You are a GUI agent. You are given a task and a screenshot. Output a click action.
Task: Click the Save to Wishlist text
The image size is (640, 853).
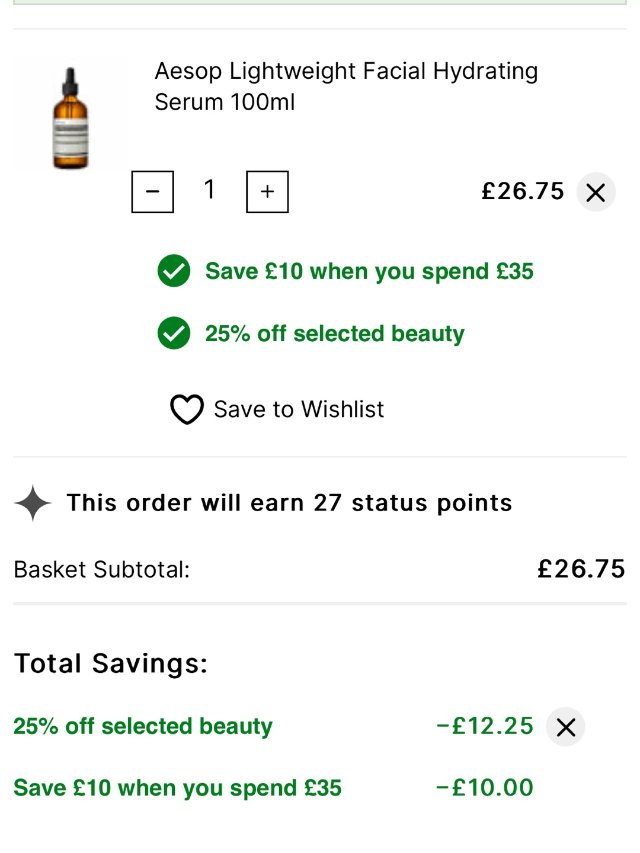(x=298, y=409)
